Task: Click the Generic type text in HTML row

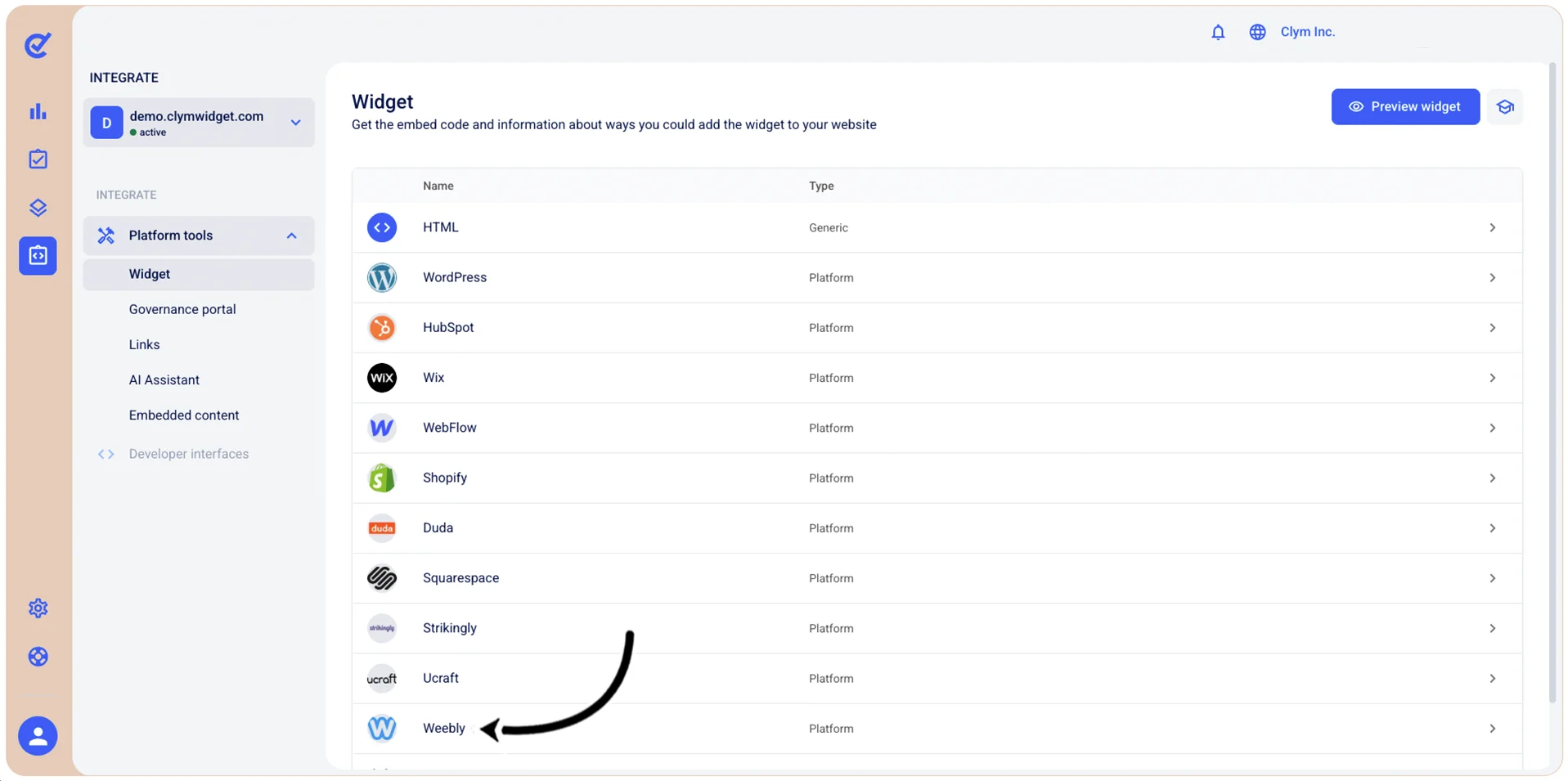Action: (x=829, y=228)
